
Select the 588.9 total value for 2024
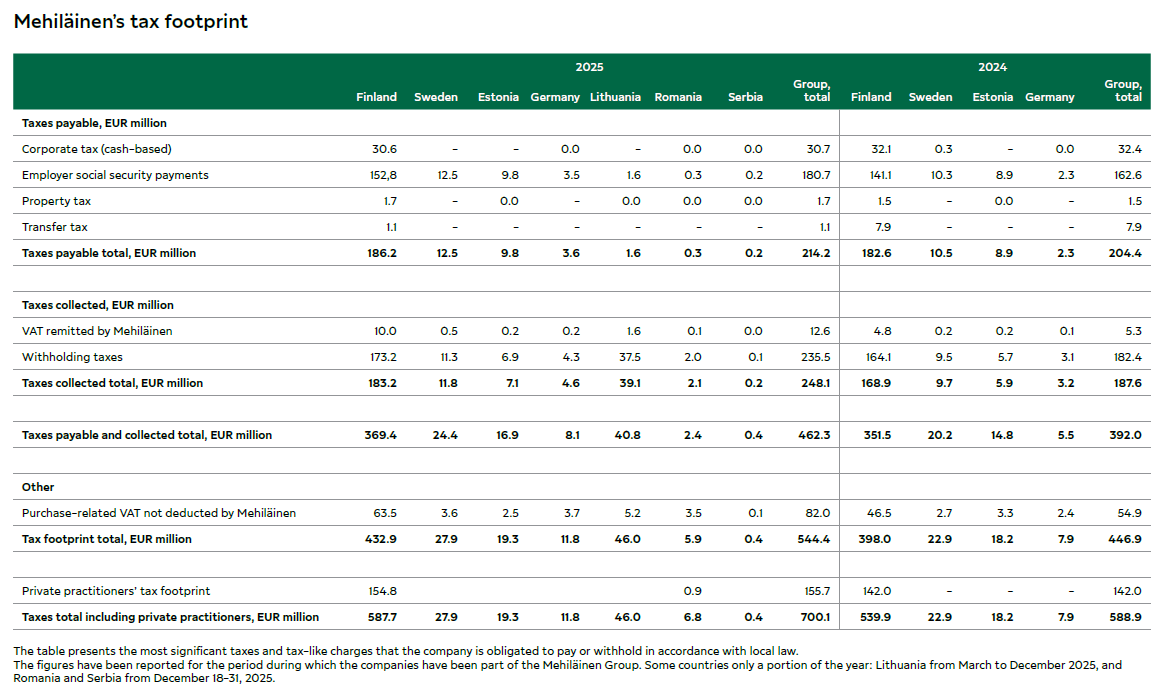tap(1125, 617)
